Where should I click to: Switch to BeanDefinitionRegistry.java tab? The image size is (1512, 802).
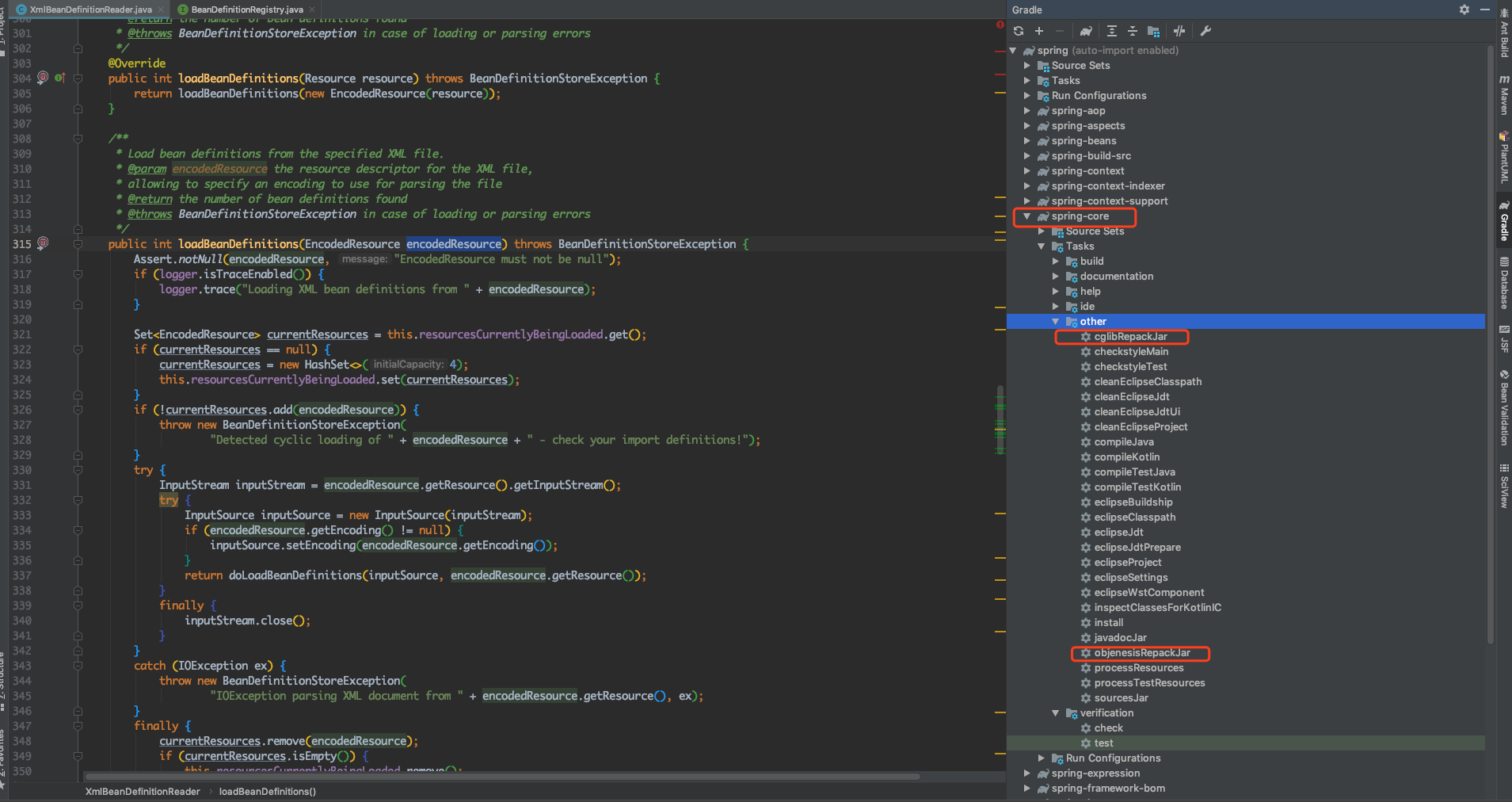click(247, 10)
